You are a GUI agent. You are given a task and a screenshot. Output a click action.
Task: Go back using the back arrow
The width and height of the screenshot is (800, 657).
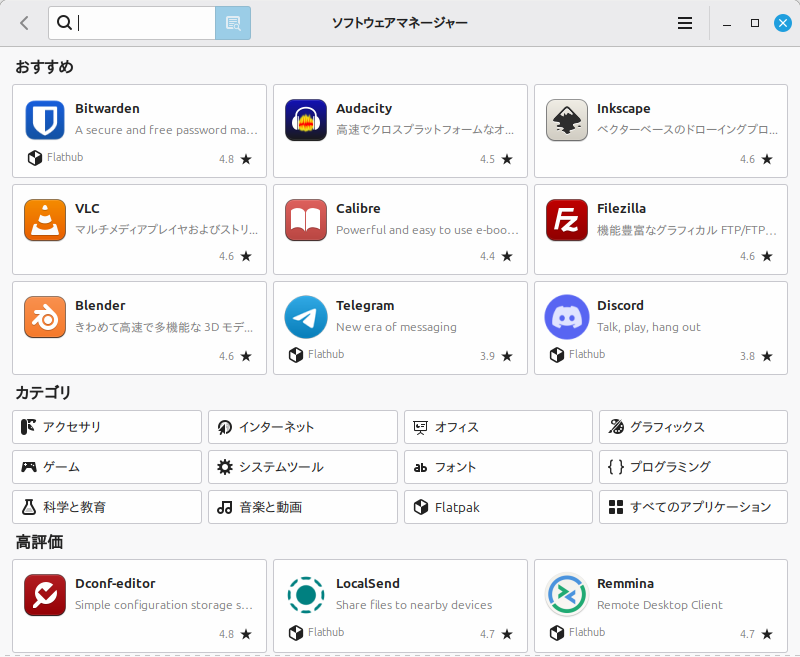point(24,23)
